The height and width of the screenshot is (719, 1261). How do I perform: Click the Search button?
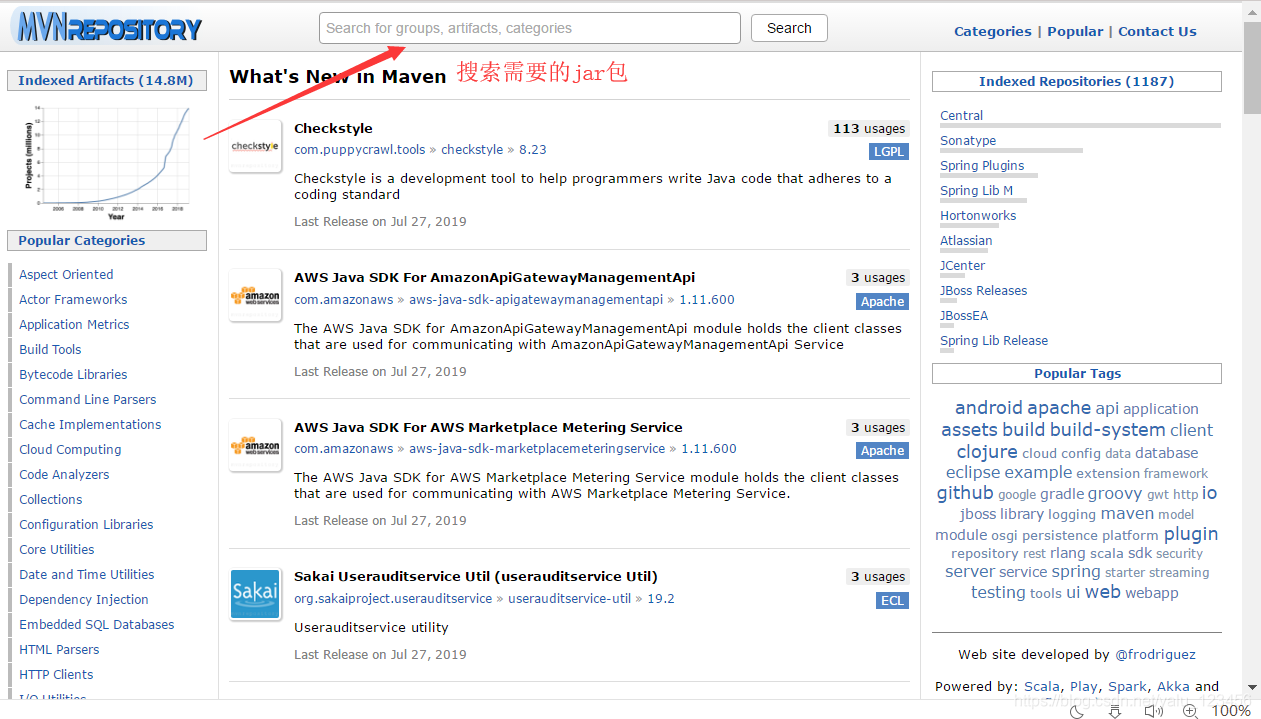pyautogui.click(x=789, y=28)
